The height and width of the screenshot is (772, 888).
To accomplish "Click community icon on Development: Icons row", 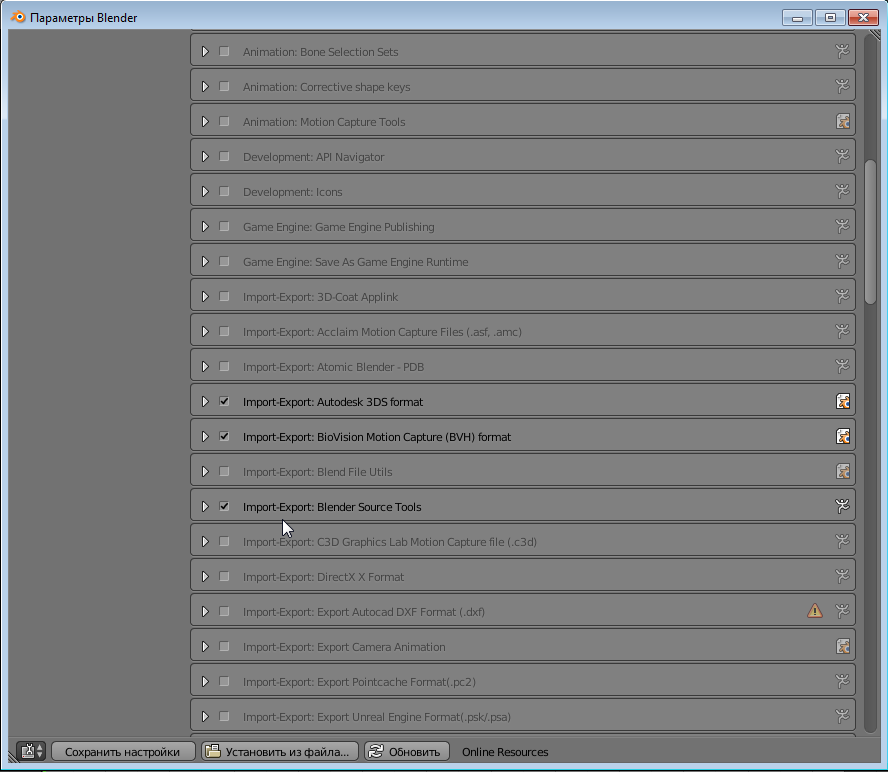I will [842, 191].
